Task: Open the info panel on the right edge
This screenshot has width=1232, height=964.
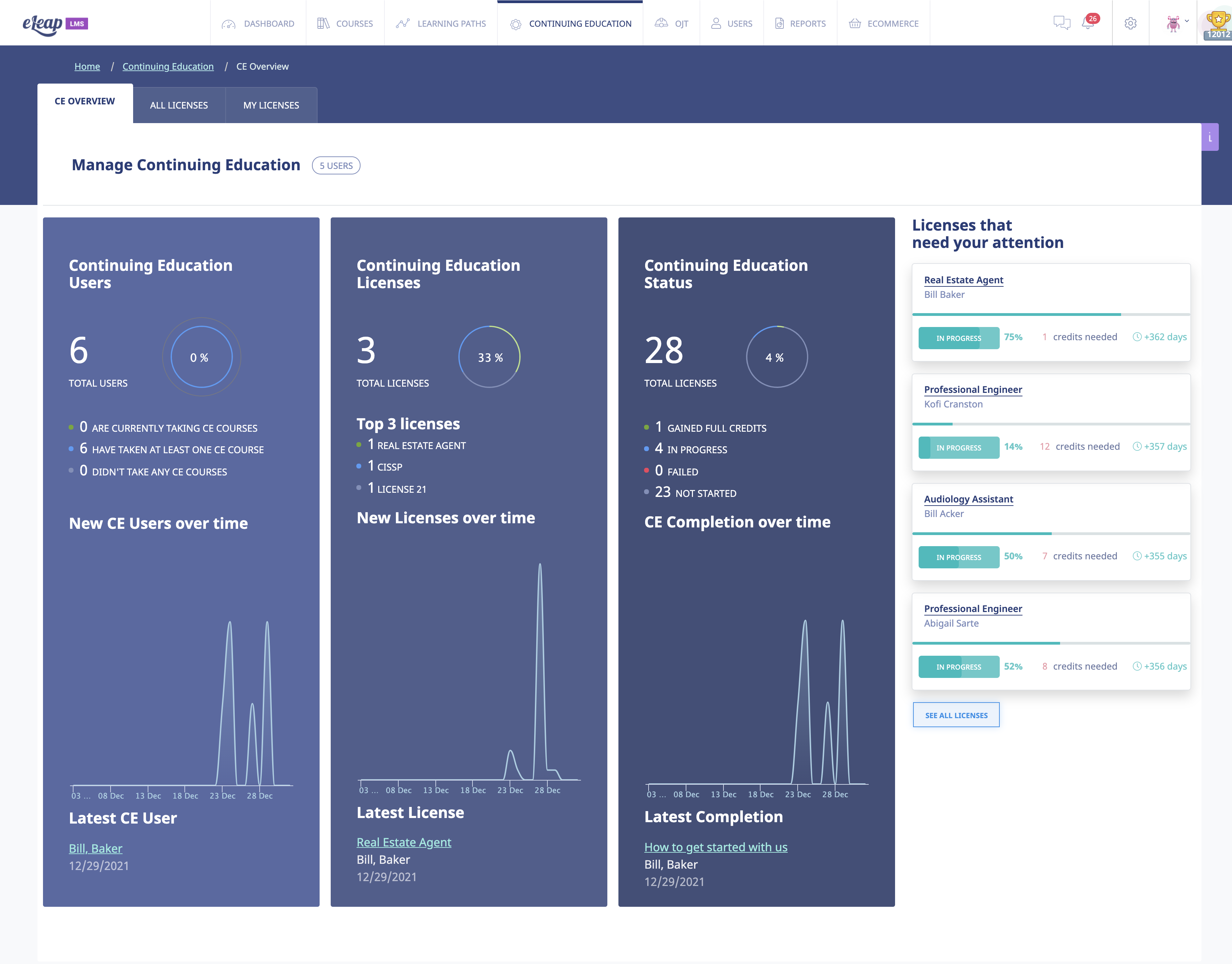Action: 1209,137
